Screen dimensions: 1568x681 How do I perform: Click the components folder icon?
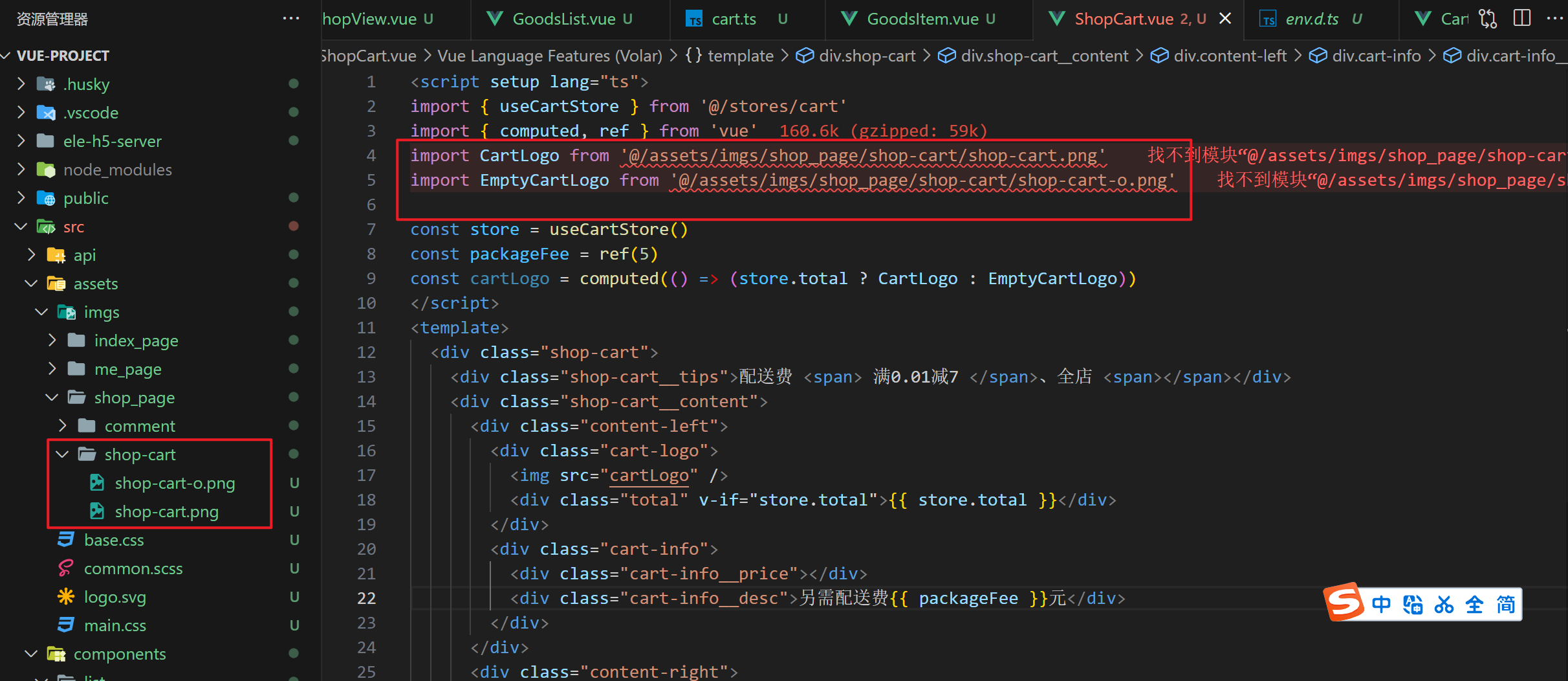(56, 654)
